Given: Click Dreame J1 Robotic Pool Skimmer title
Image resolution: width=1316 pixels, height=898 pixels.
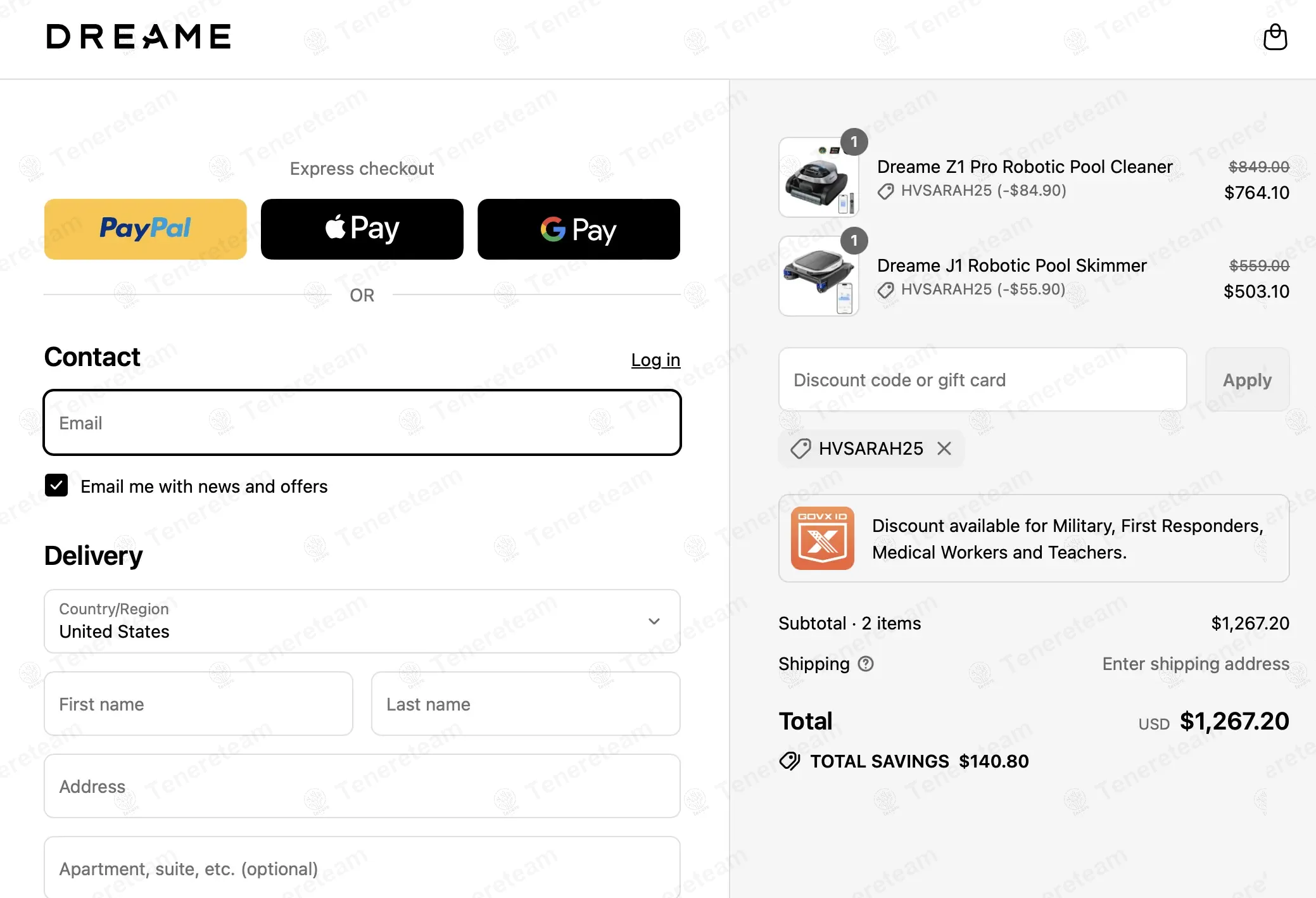Looking at the screenshot, I should tap(1012, 265).
